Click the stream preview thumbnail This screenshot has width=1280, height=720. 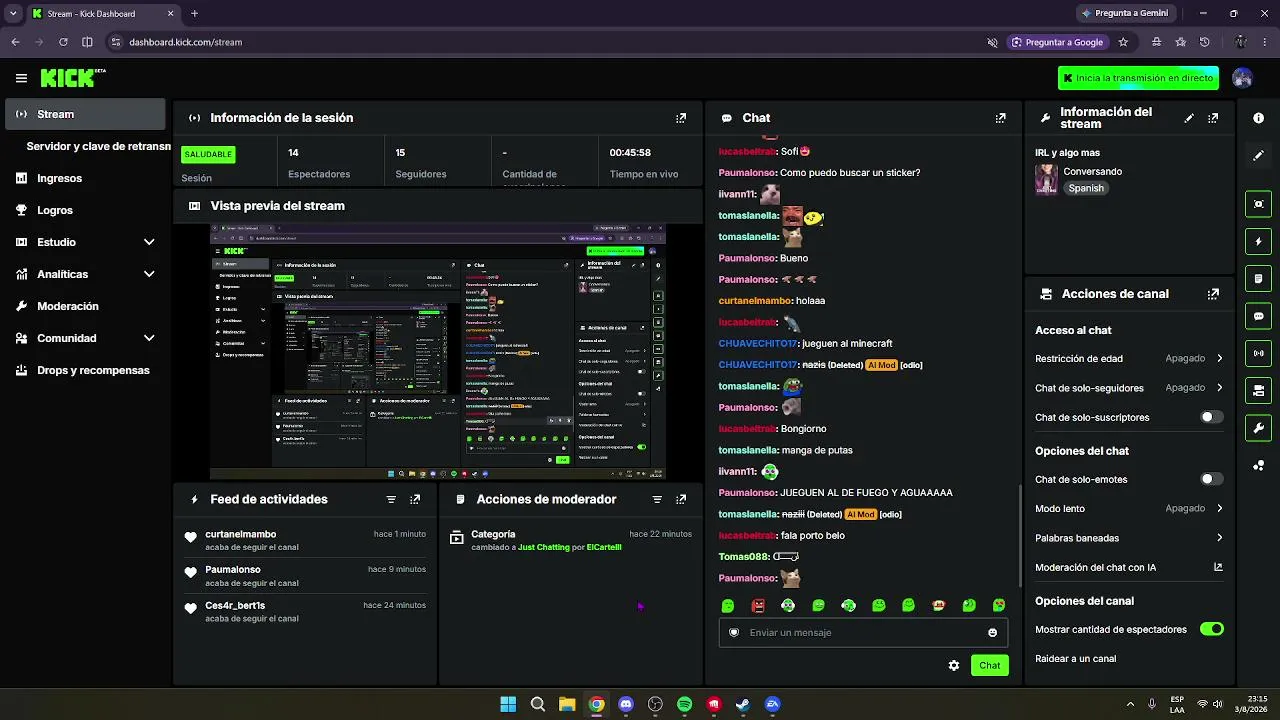[438, 352]
